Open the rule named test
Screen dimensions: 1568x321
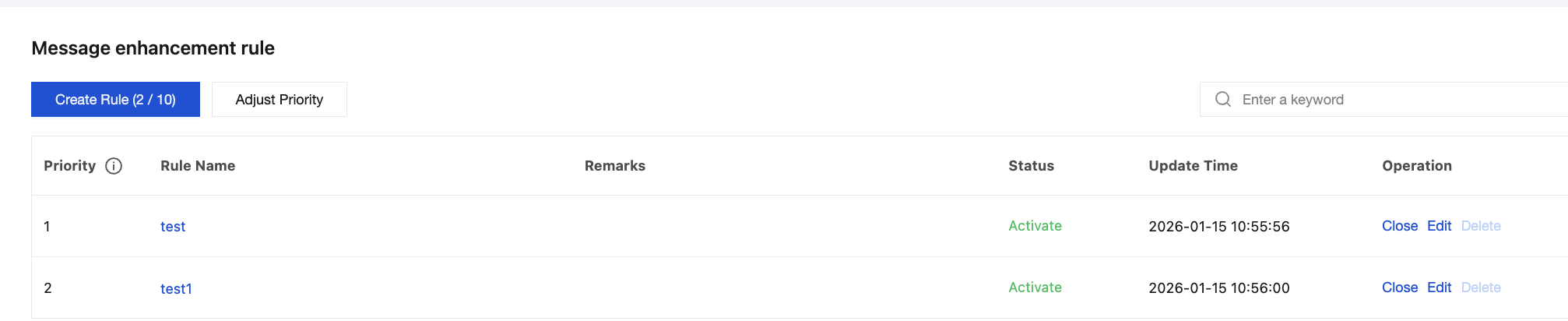coord(173,227)
